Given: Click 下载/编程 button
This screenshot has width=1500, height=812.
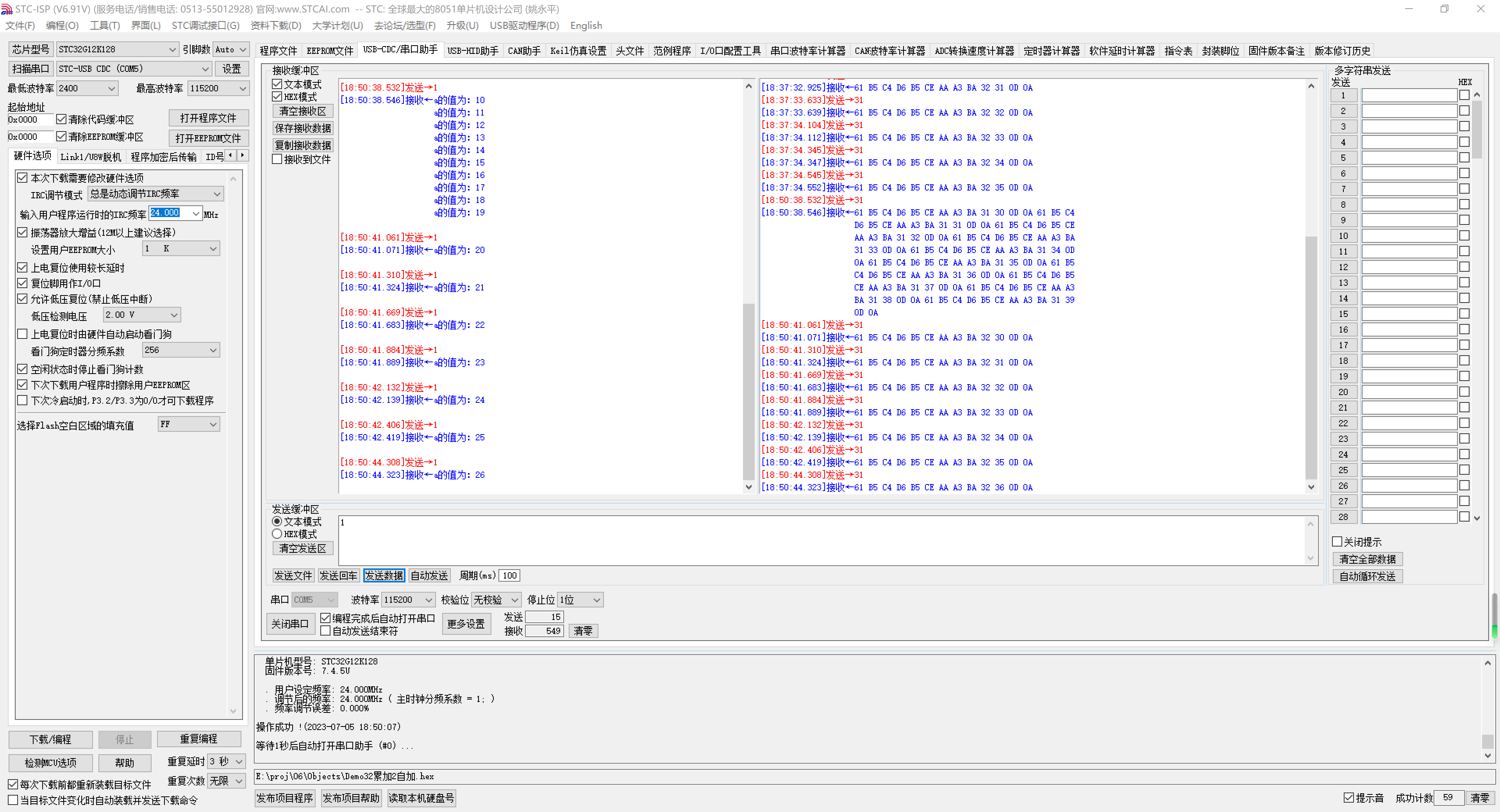Looking at the screenshot, I should click(x=51, y=739).
